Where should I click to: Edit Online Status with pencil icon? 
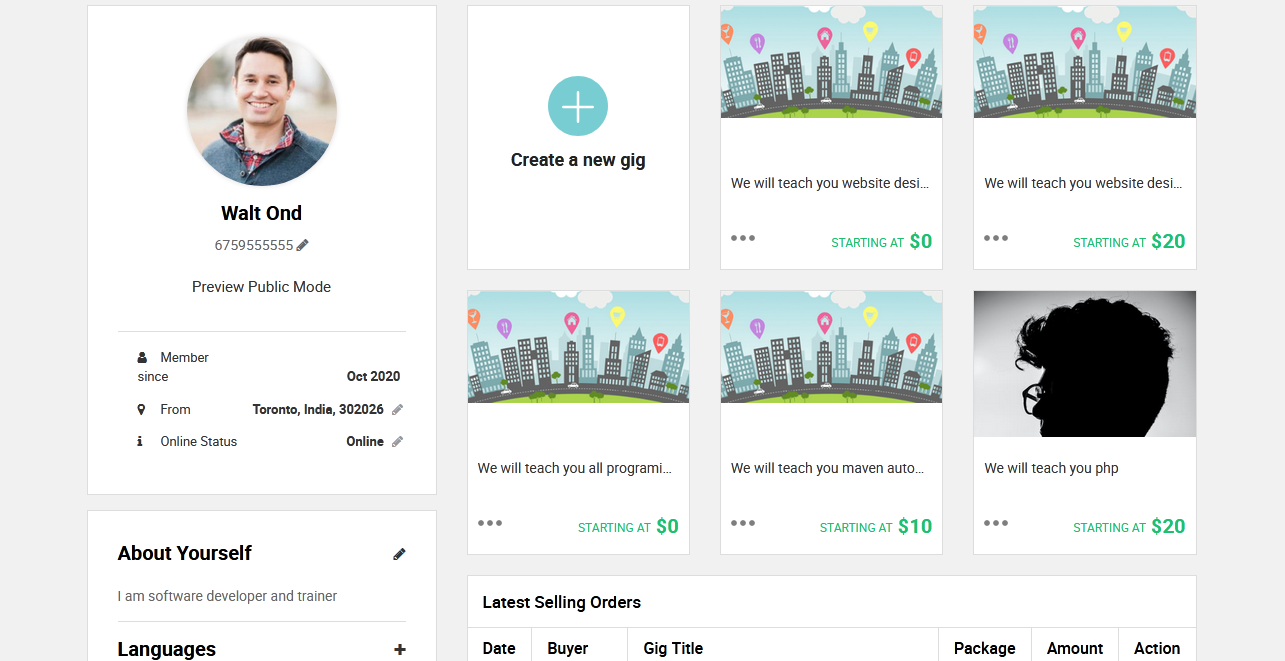(397, 441)
